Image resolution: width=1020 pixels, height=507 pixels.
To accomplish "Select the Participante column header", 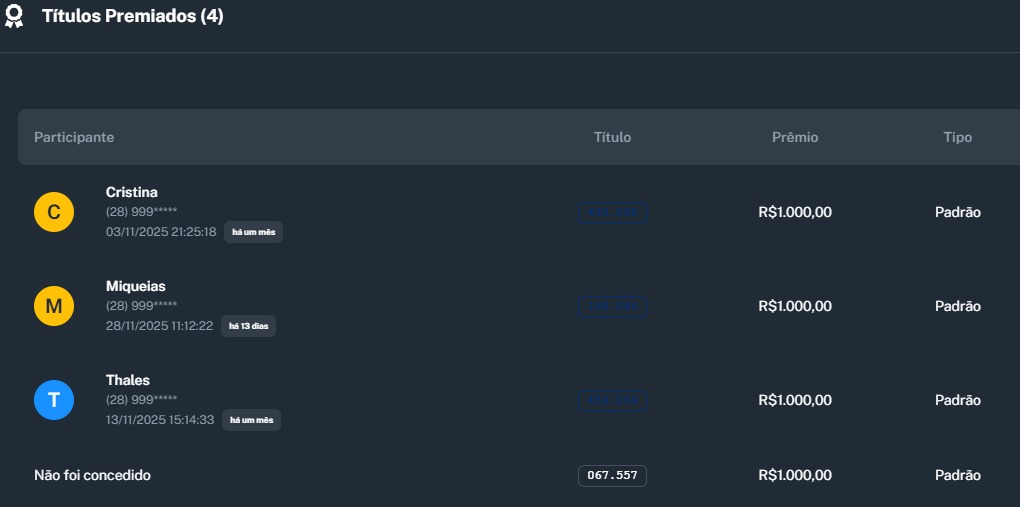I will tap(74, 137).
